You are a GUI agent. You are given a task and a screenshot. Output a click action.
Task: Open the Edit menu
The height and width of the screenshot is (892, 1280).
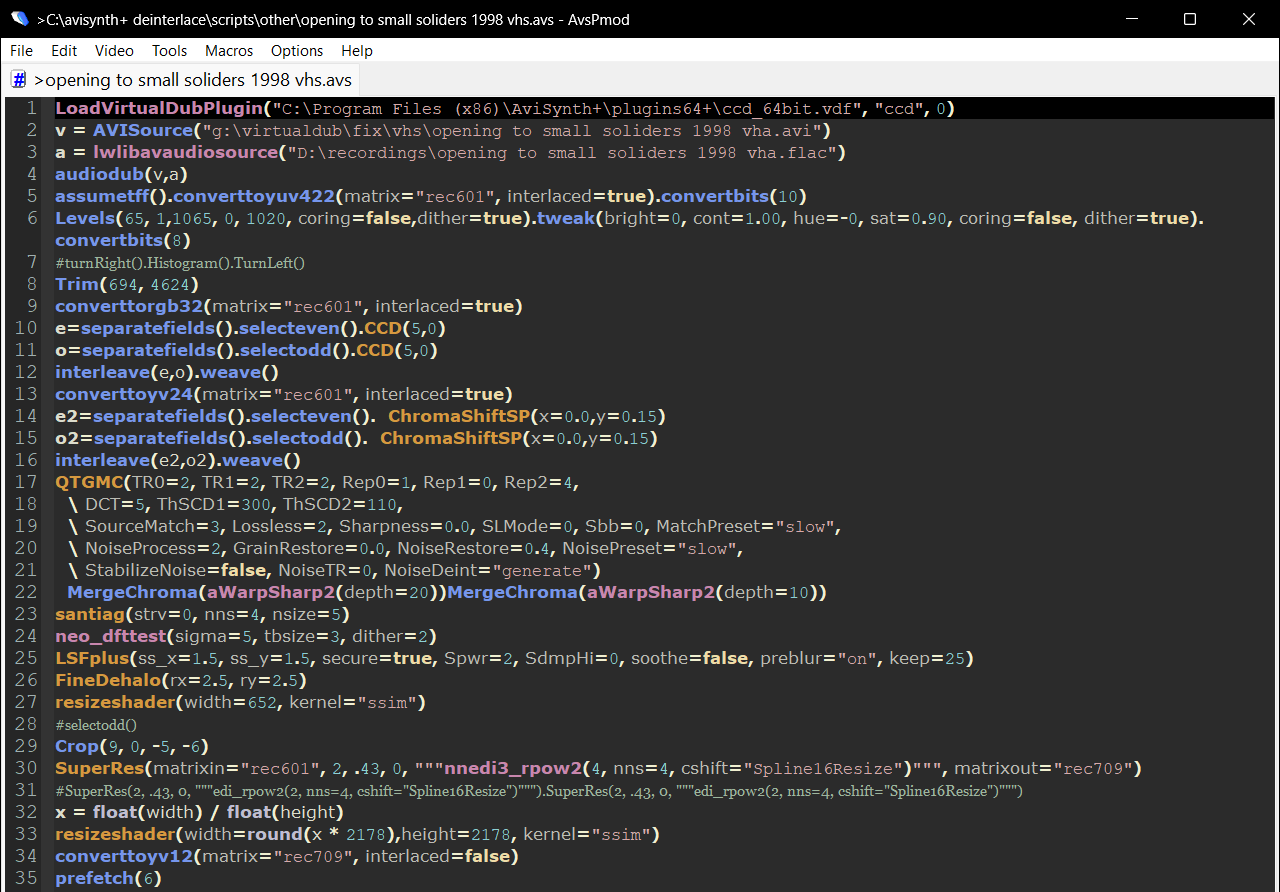64,50
